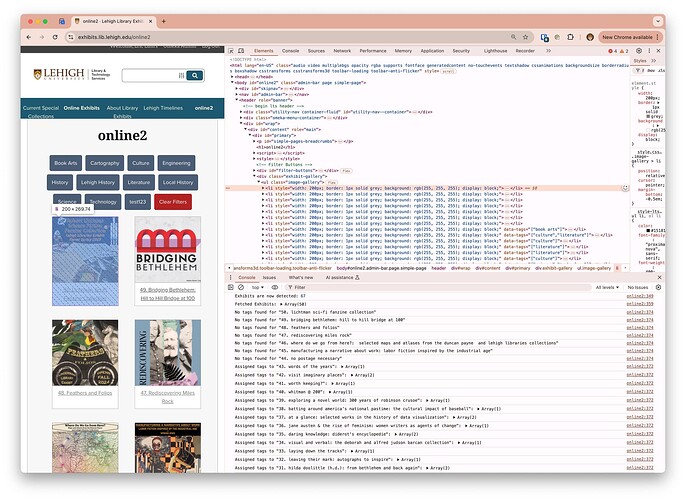Click the console Filter input field
Image resolution: width=686 pixels, height=500 pixels.
pos(438,287)
